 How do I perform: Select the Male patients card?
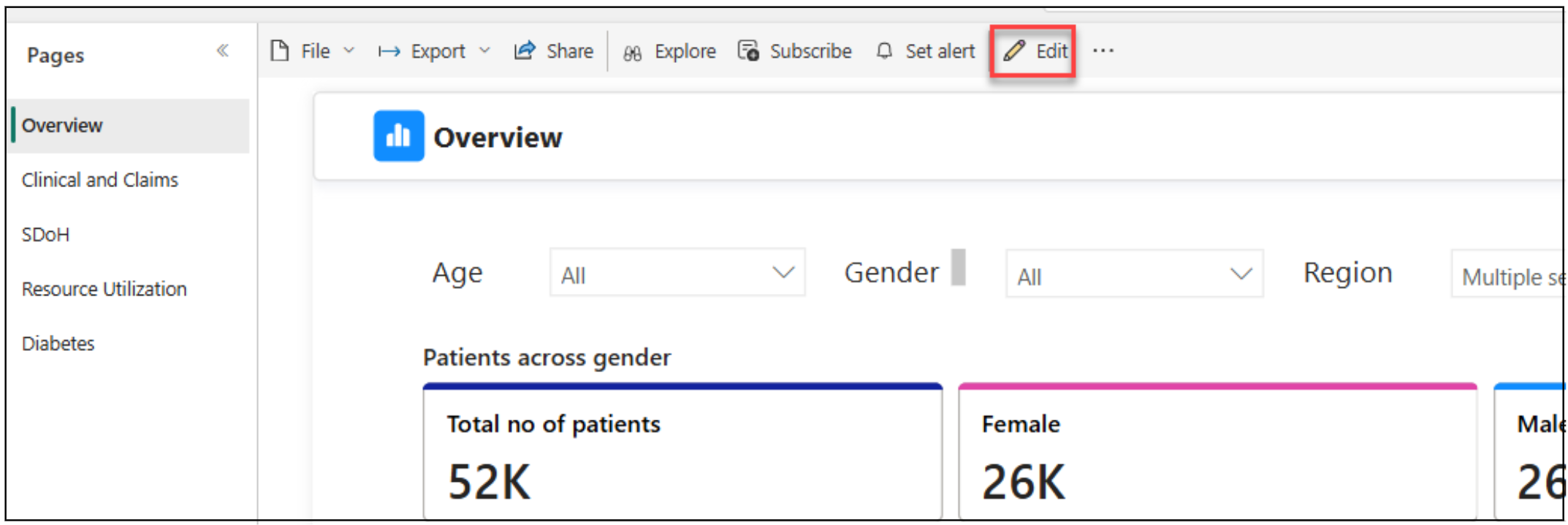1530,451
